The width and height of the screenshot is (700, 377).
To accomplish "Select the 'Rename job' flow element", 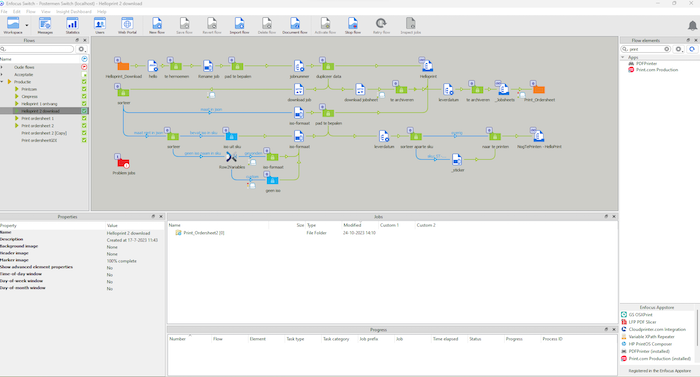I will point(208,66).
